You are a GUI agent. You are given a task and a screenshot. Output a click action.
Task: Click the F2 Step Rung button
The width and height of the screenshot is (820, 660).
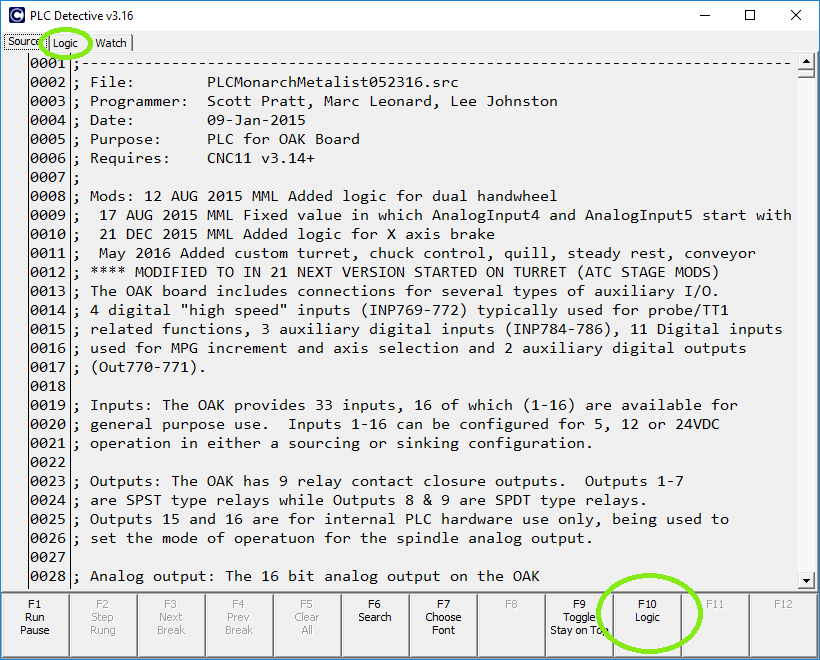103,617
